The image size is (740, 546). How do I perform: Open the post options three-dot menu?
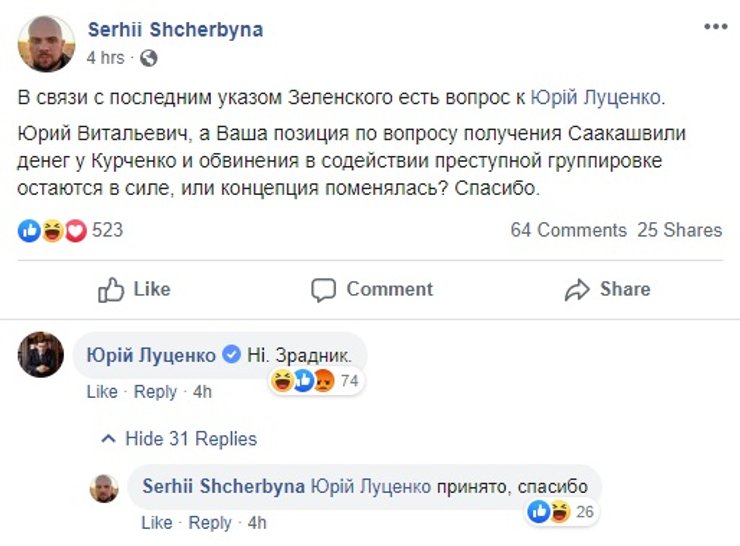click(715, 27)
